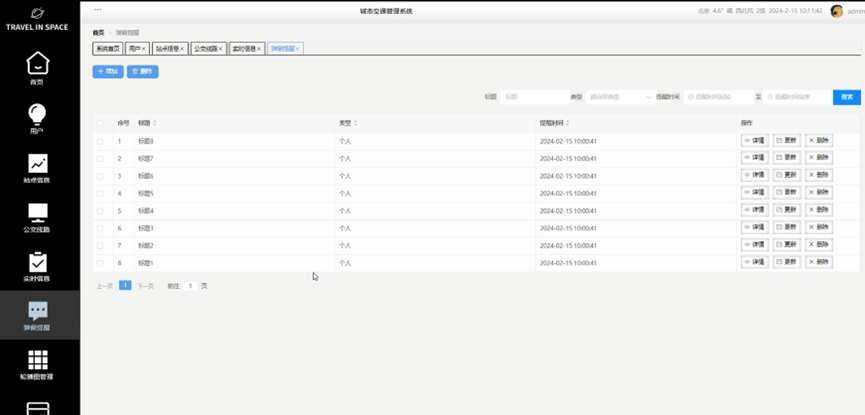Switch to the 系统首页 tab
Screen dimensions: 865x415
108,49
